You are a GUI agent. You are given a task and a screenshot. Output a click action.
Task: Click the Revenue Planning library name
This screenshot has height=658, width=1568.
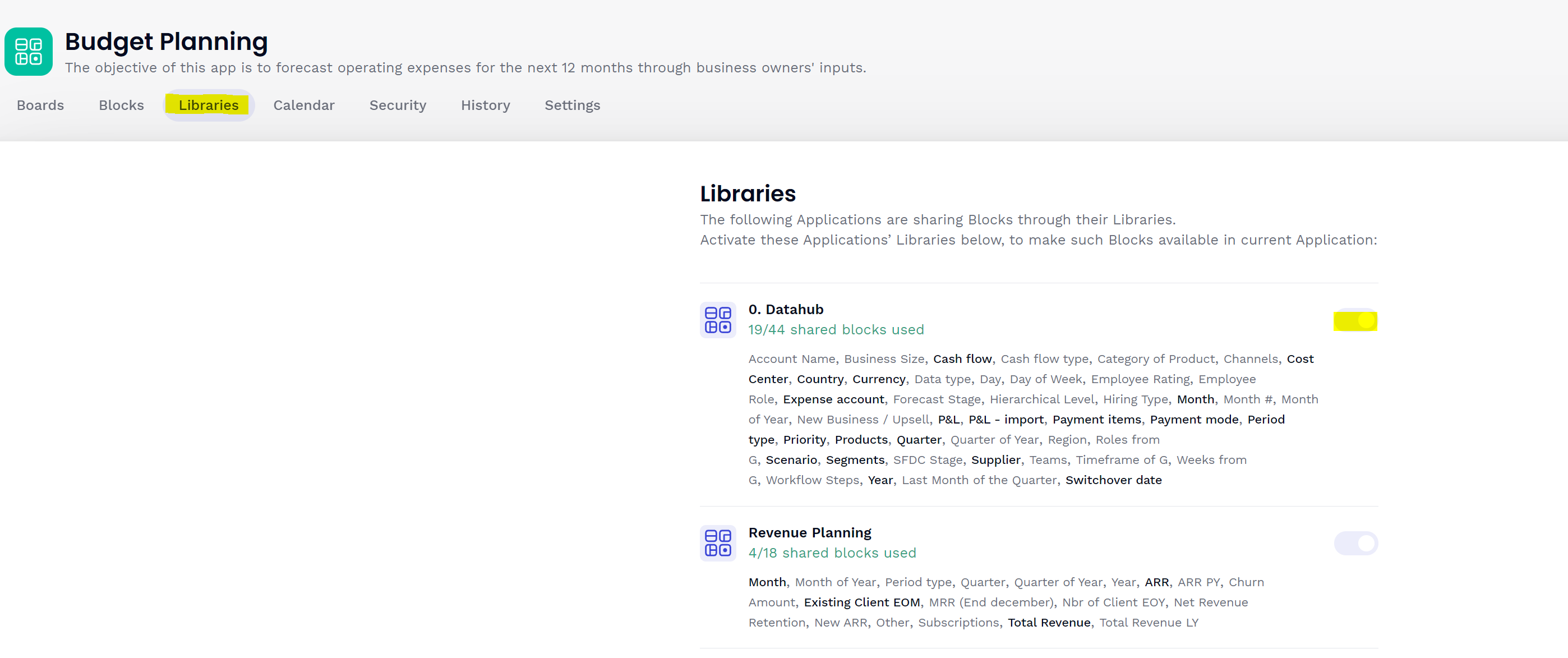(810, 532)
